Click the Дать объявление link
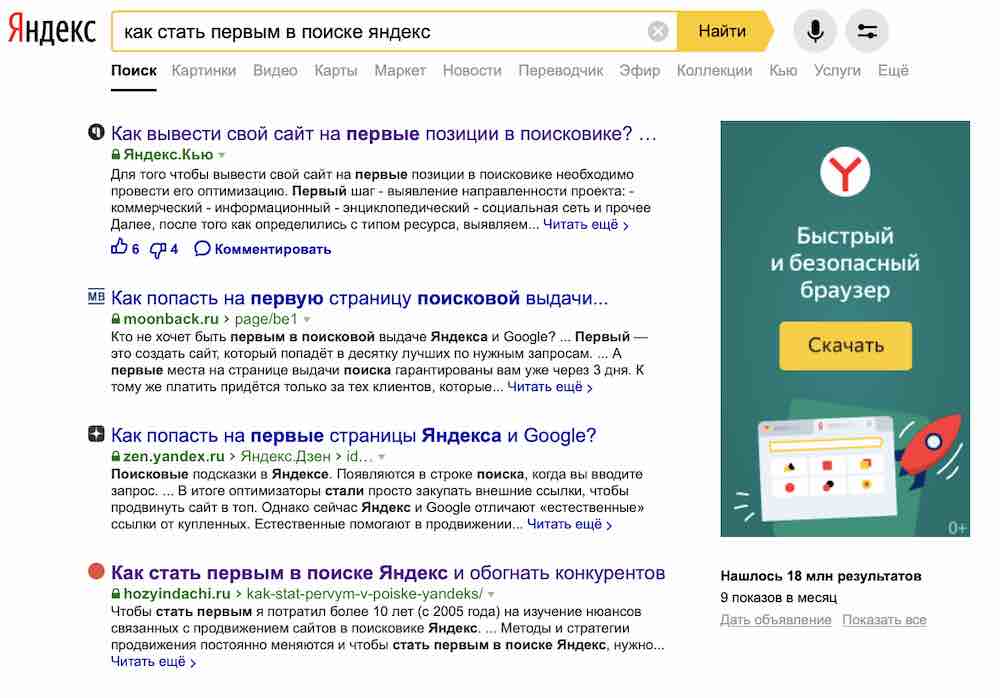 776,620
